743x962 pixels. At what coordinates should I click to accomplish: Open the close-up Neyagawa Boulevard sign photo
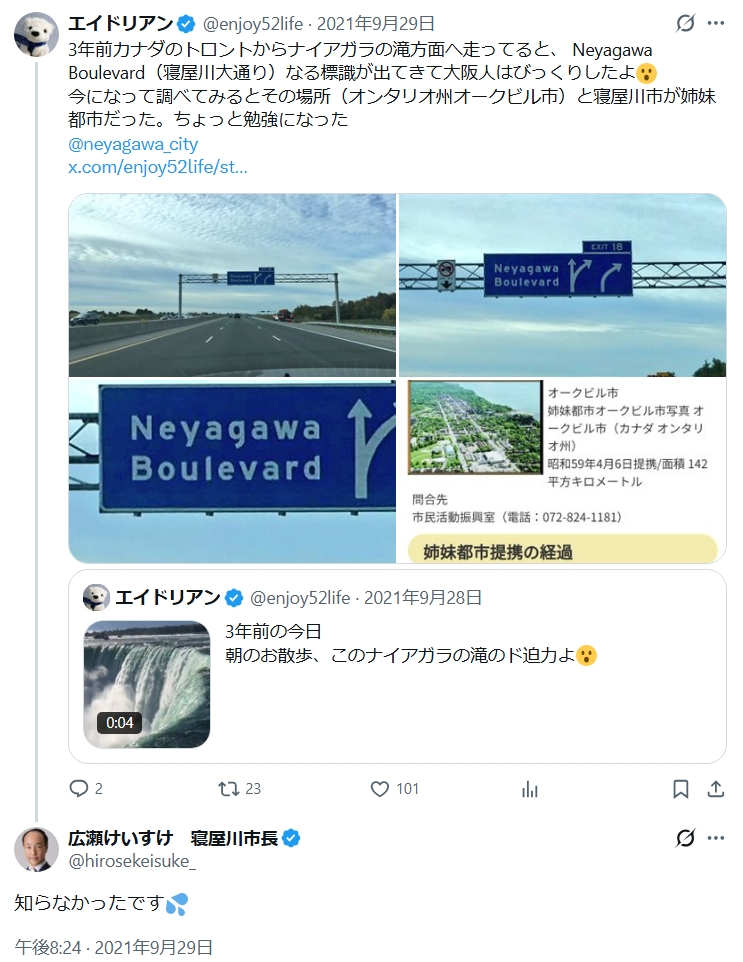click(232, 470)
